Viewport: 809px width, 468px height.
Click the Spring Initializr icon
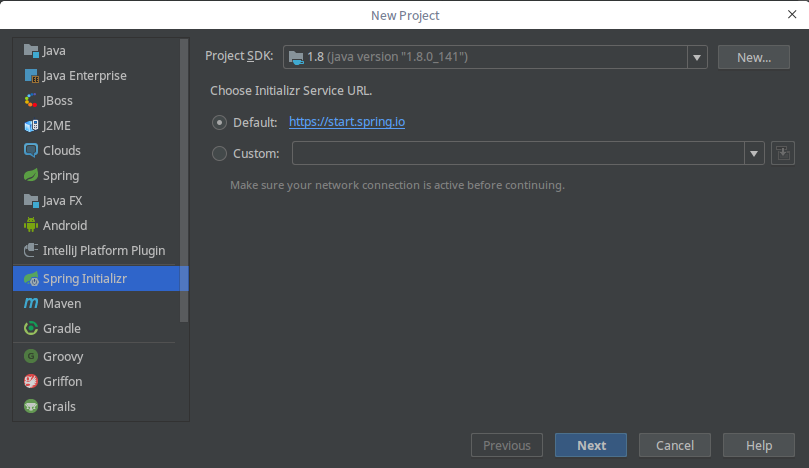pyautogui.click(x=31, y=279)
